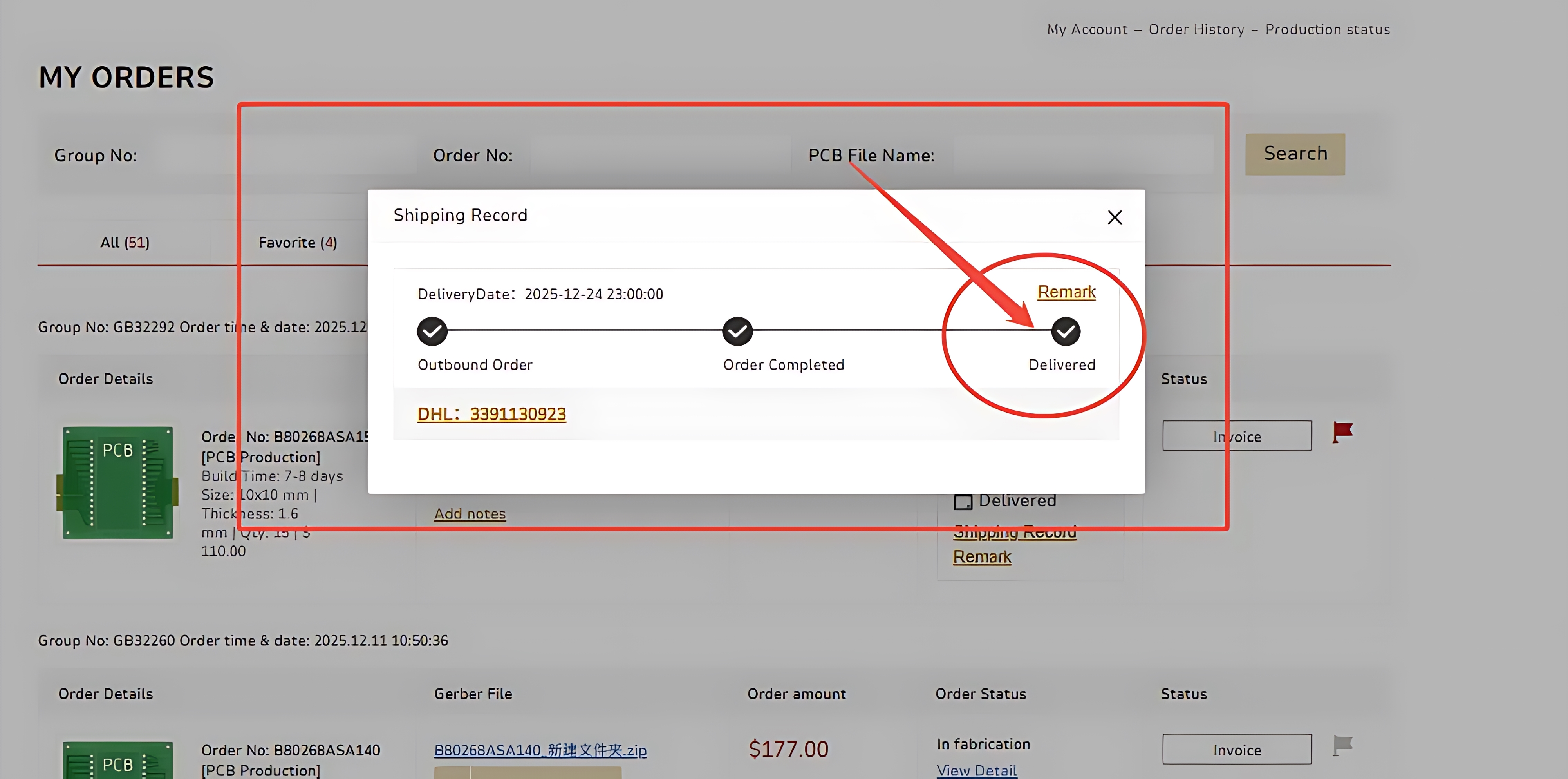This screenshot has height=779, width=1568.
Task: Click the Order Completed checkmark icon
Action: 737,332
